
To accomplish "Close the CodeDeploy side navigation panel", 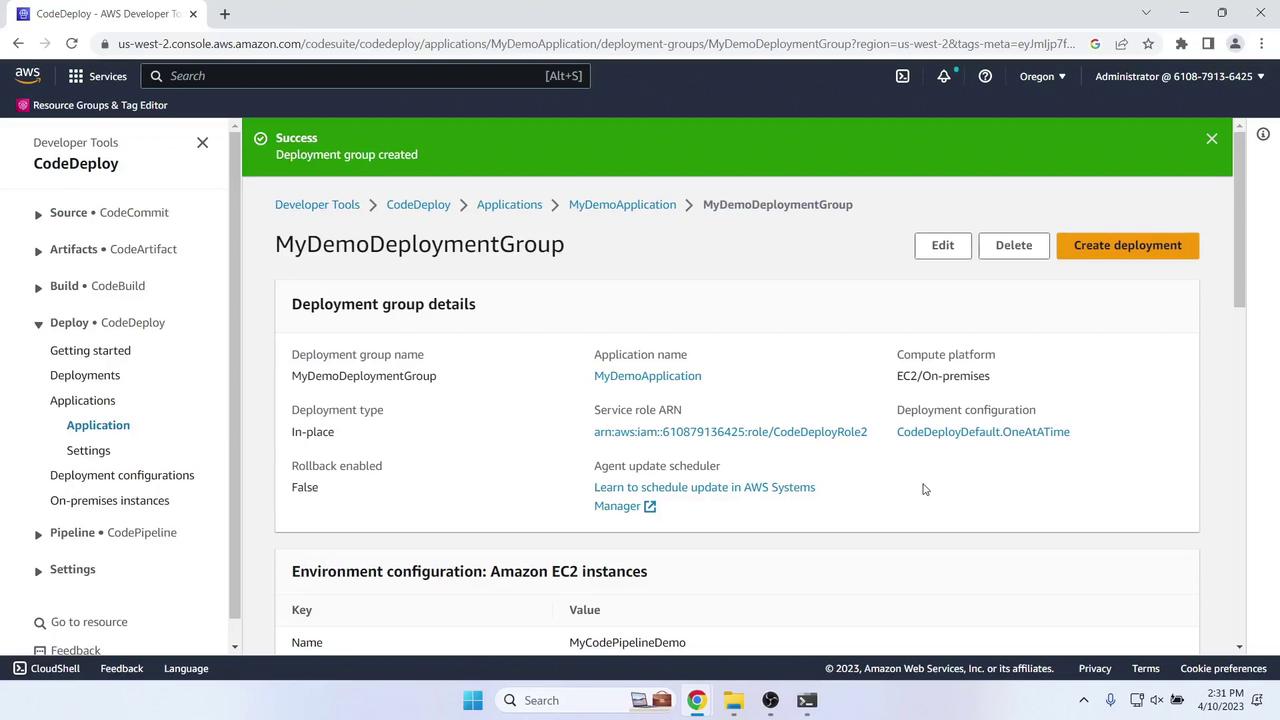I will pos(202,143).
